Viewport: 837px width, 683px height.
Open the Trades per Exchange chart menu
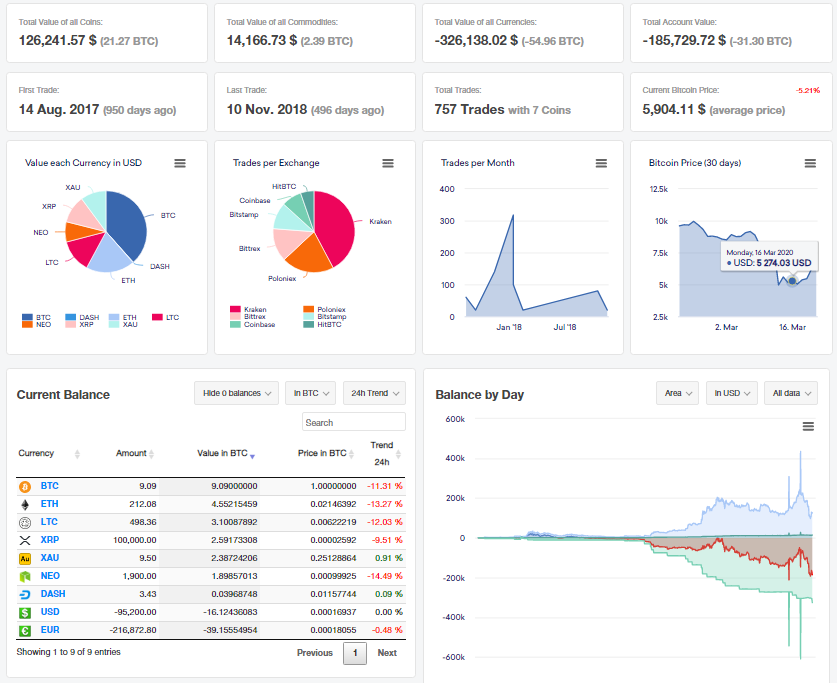pyautogui.click(x=388, y=163)
